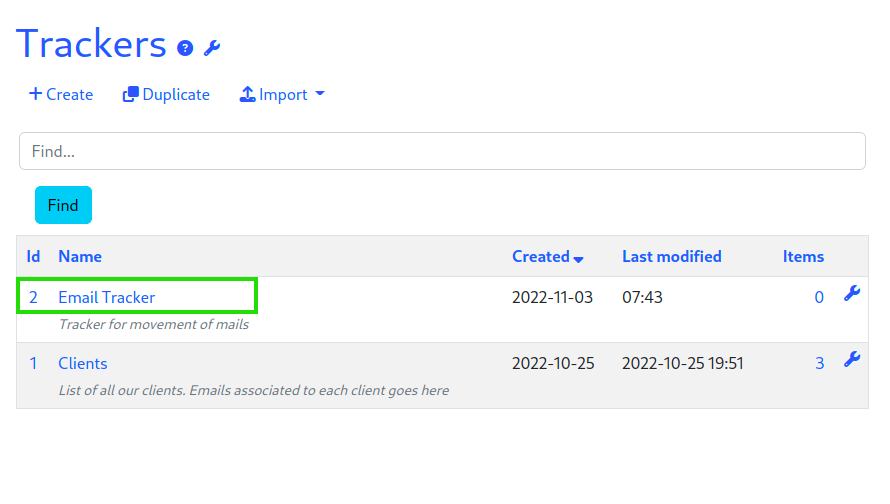Expand the Import dropdown caret

320,94
